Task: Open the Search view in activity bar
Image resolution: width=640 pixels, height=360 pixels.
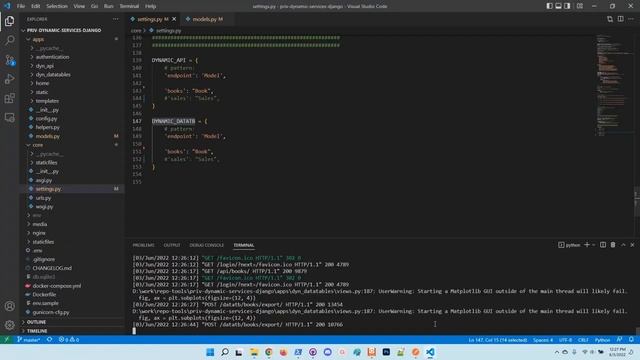Action: click(9, 40)
